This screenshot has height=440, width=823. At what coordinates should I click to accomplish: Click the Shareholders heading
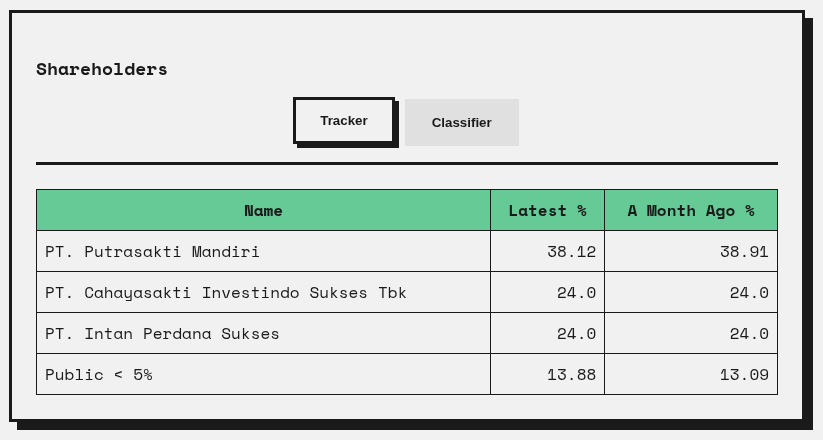click(x=102, y=69)
